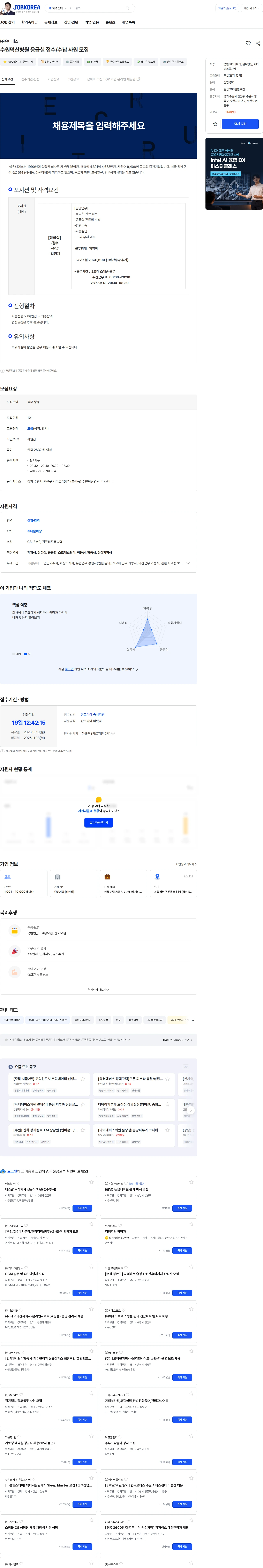
Task: Open the 공채정보 menu
Action: [x=51, y=23]
